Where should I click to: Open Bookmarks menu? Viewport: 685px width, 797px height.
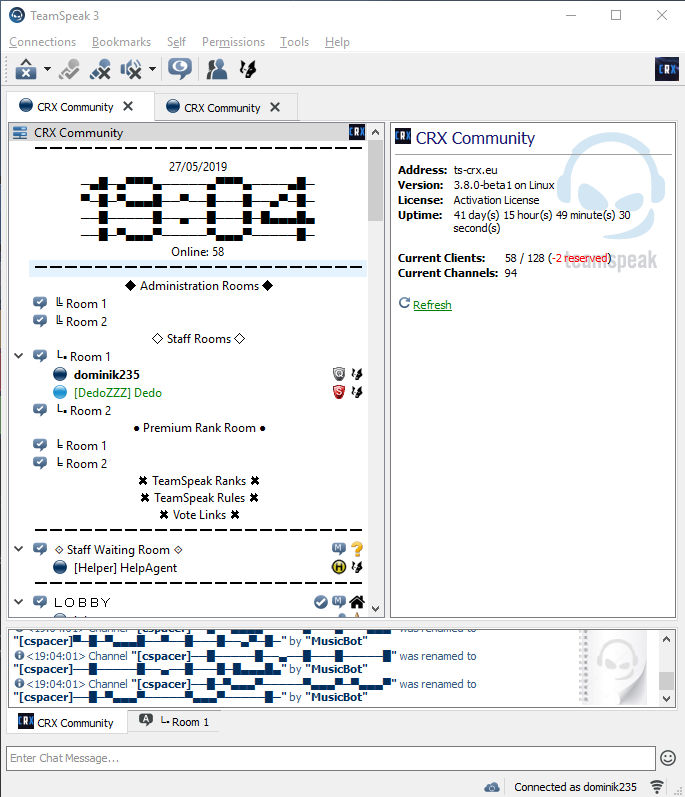click(121, 42)
